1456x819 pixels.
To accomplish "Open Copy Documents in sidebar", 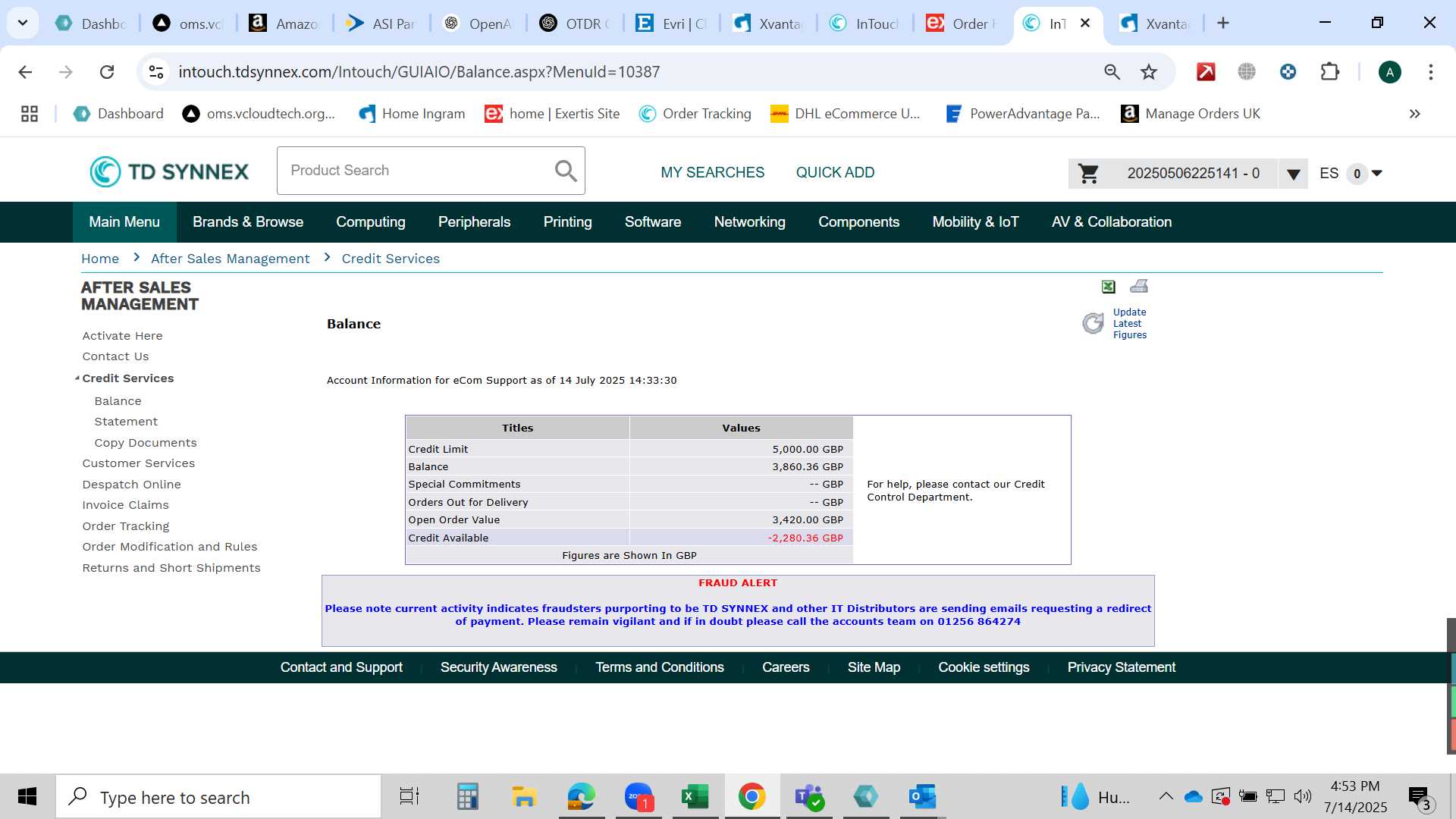I will coord(146,443).
